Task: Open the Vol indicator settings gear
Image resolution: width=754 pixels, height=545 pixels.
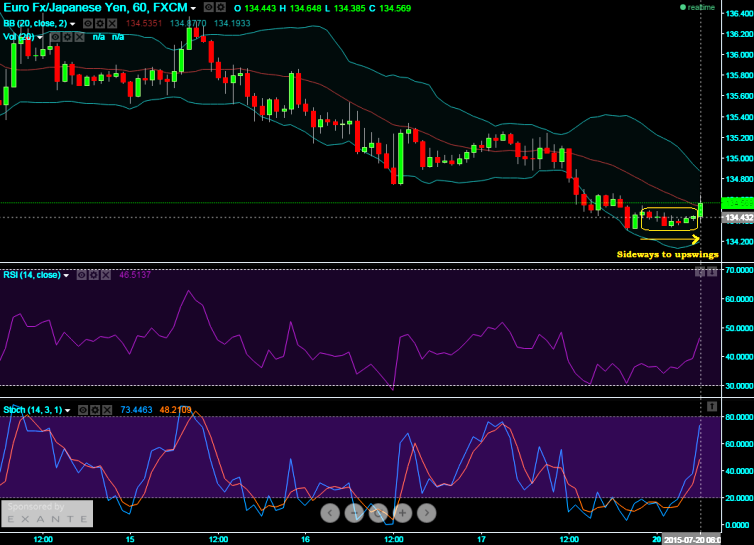Action: coord(67,37)
